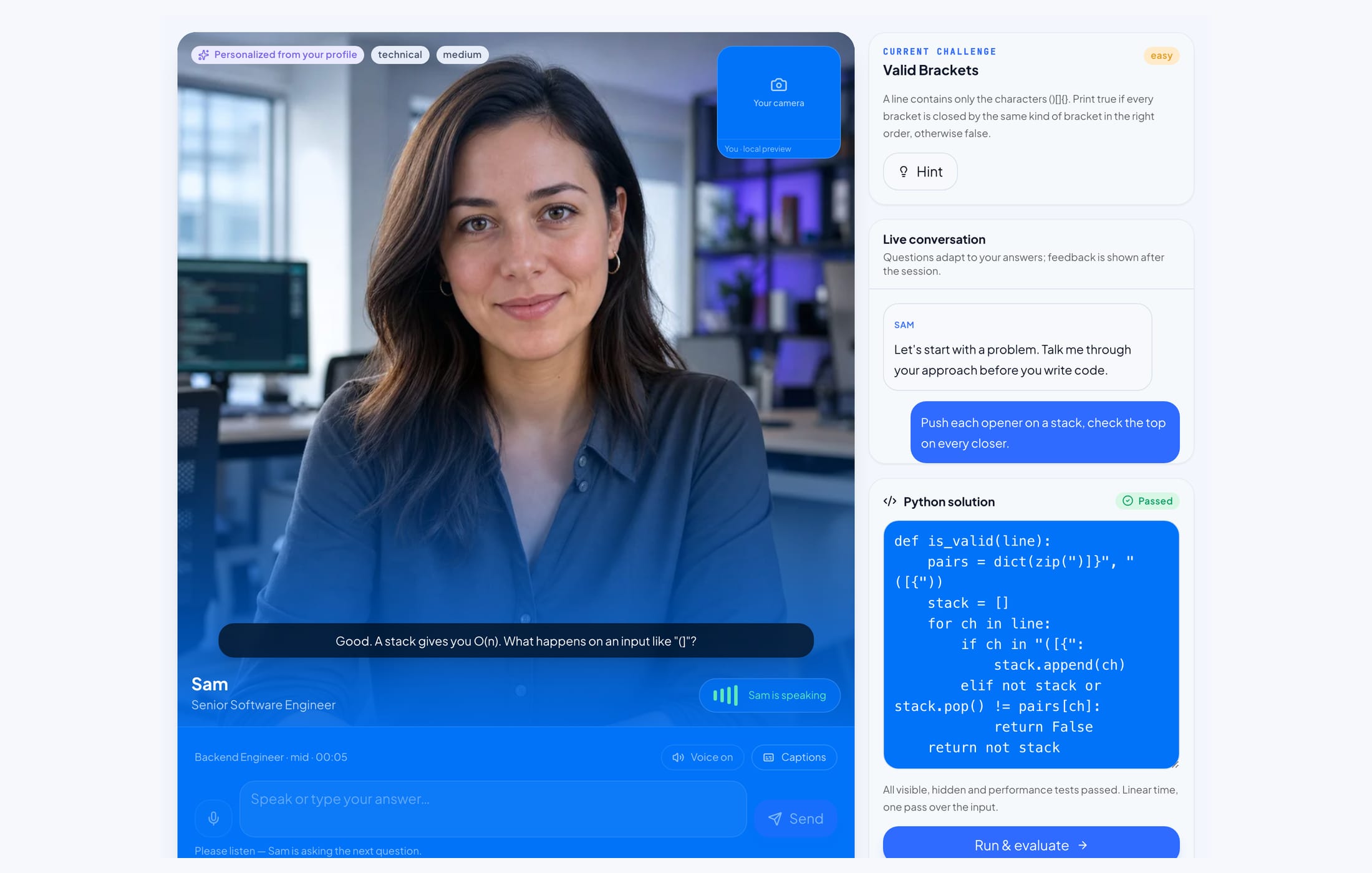The width and height of the screenshot is (1372, 873).
Task: Toggle the Voice on setting
Action: click(702, 757)
